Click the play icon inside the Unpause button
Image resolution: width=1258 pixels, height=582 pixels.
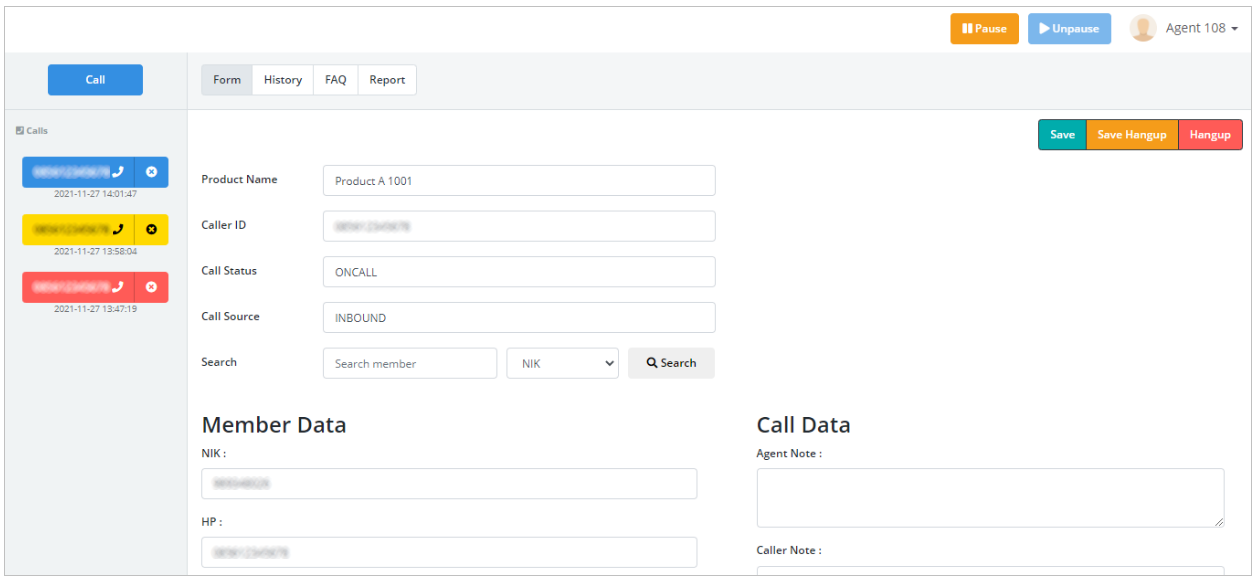(1043, 28)
